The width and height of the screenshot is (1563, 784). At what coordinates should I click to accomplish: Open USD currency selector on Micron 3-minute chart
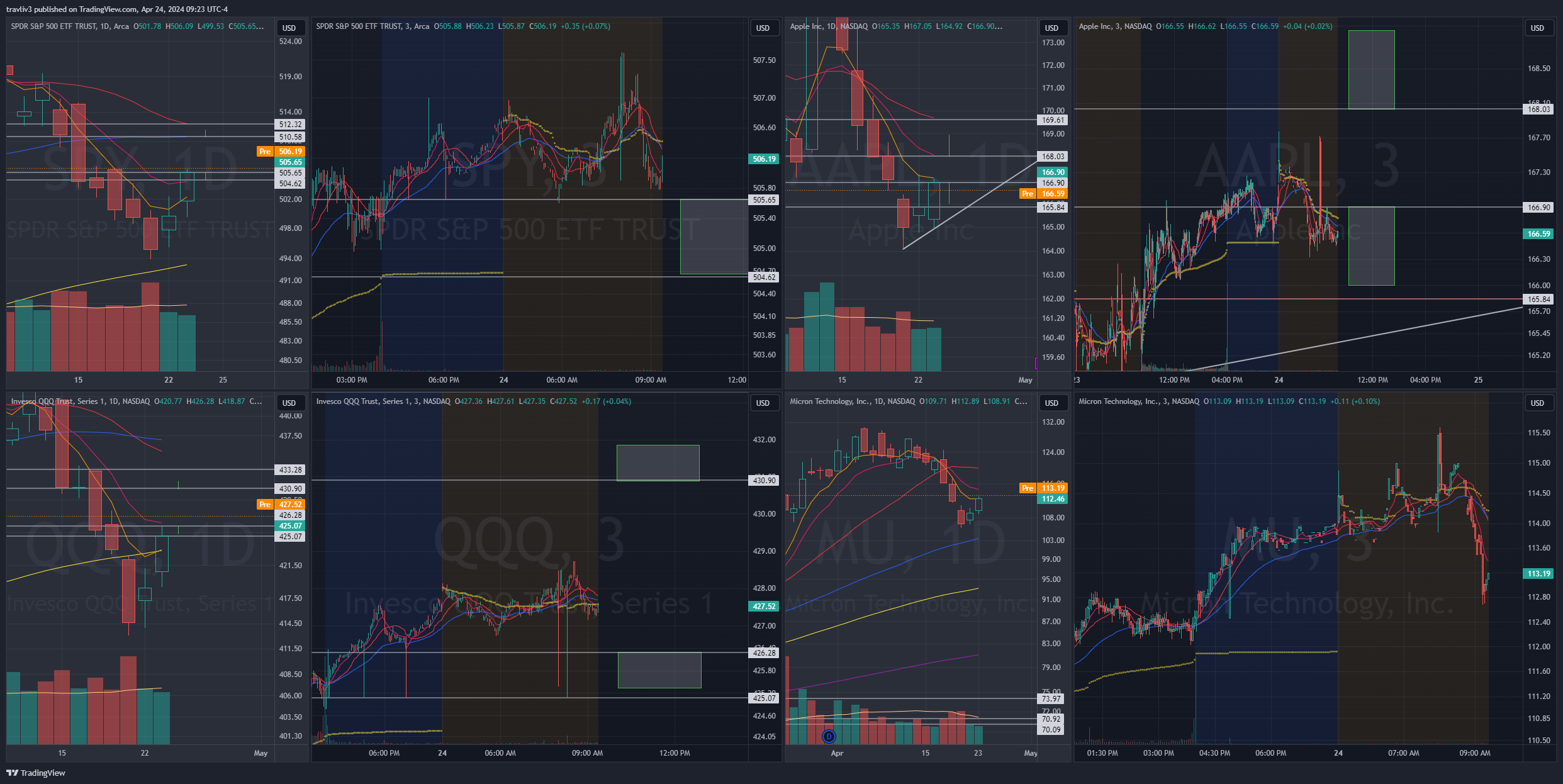(x=1537, y=403)
